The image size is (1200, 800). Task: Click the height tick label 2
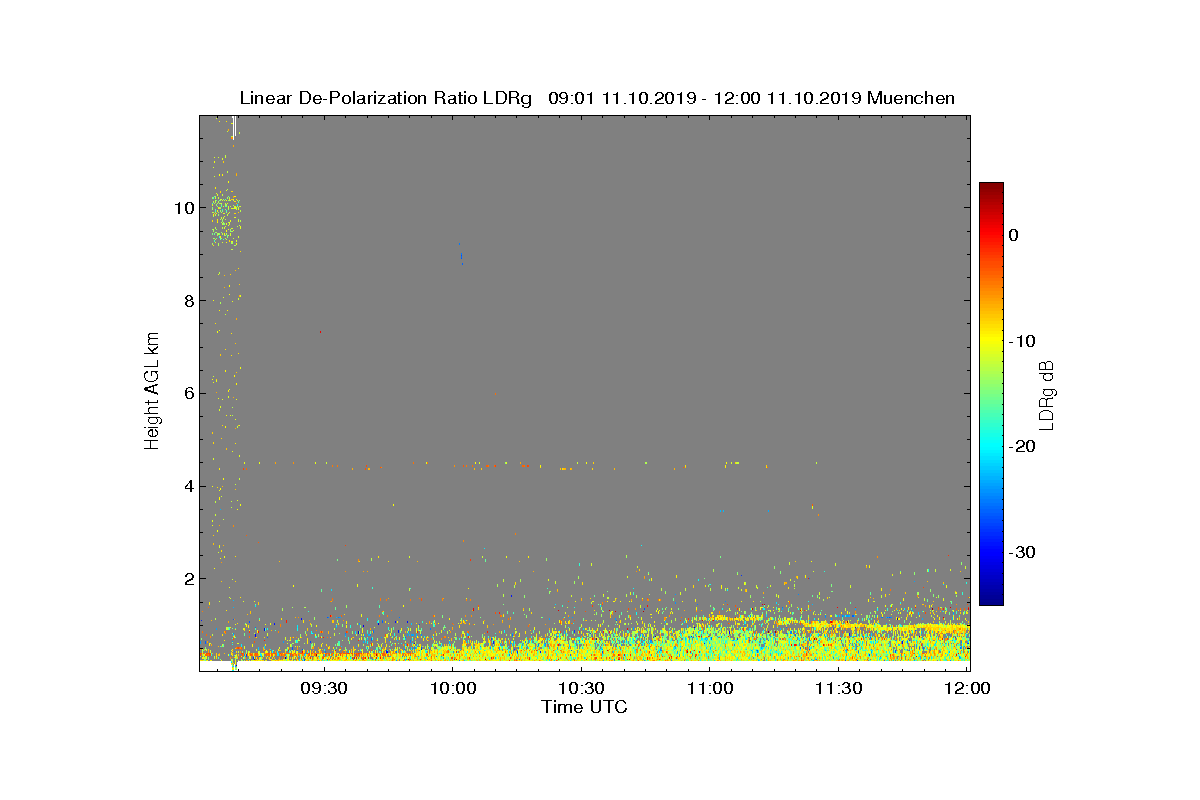point(187,578)
